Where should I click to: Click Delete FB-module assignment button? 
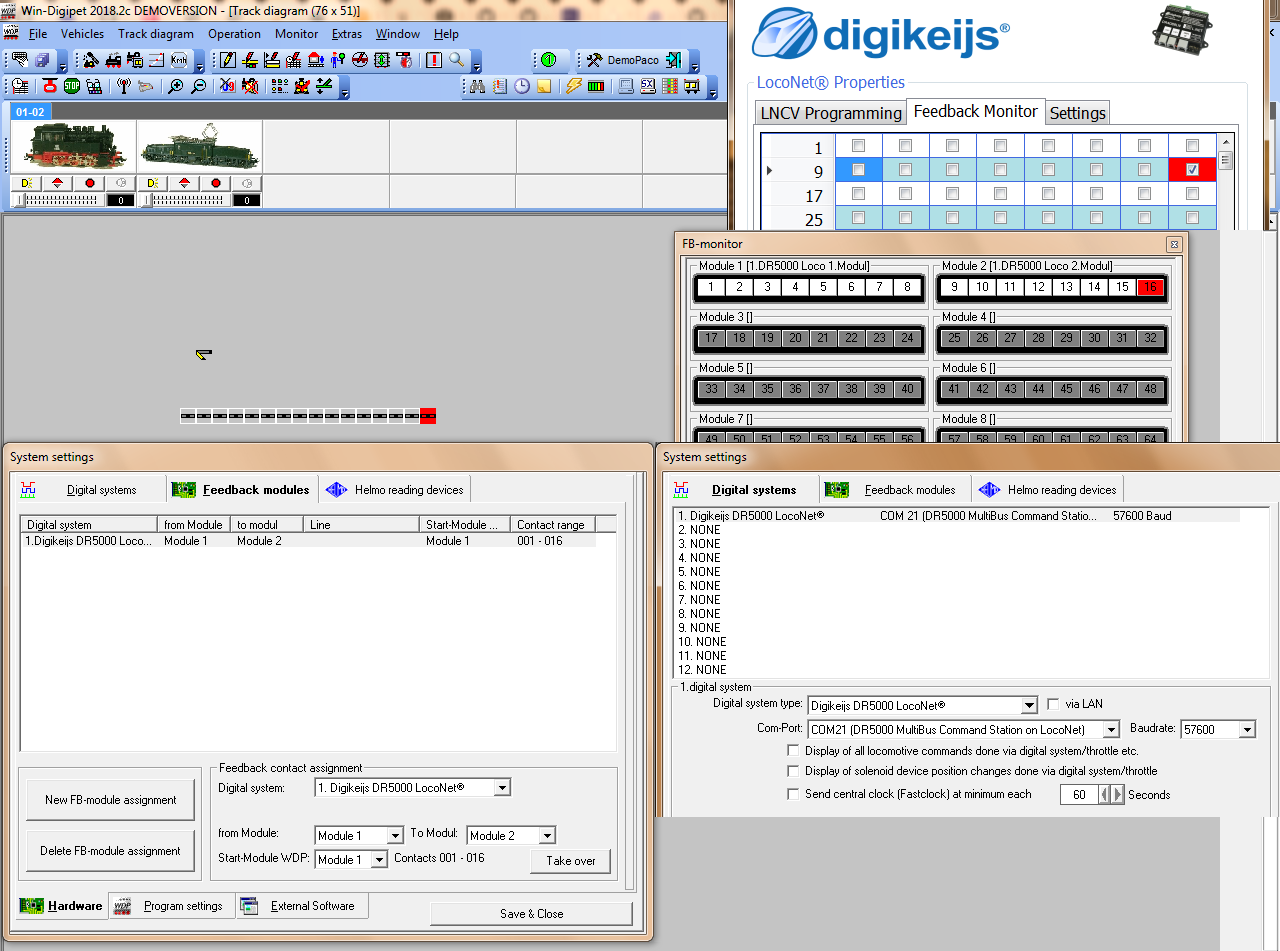111,851
